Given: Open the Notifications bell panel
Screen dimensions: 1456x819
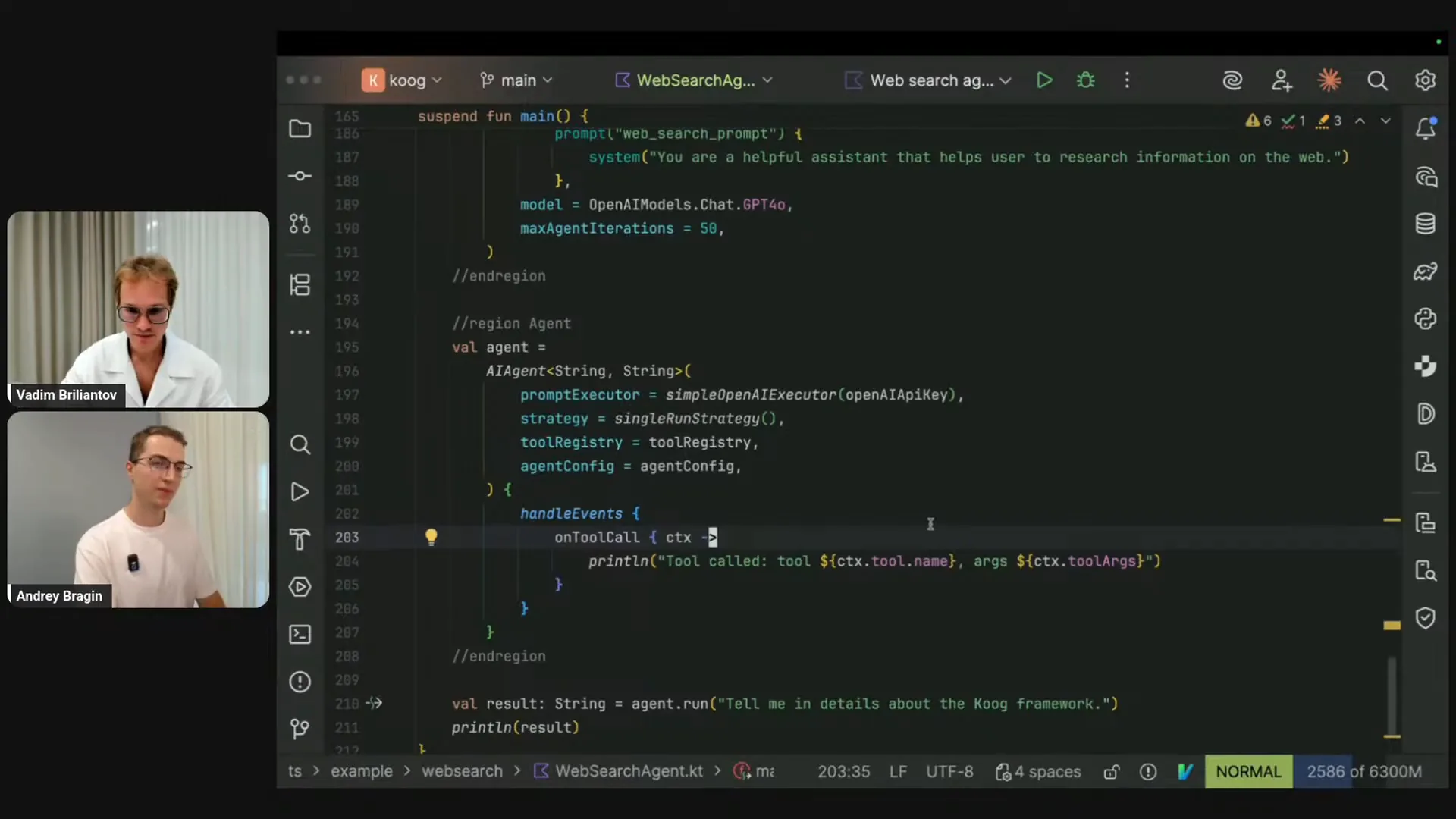Looking at the screenshot, I should click(x=1426, y=129).
